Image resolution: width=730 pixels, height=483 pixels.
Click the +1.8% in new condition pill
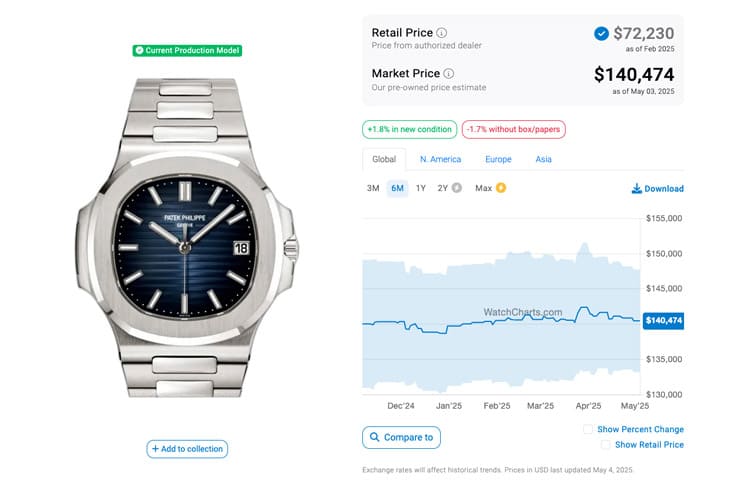(410, 129)
